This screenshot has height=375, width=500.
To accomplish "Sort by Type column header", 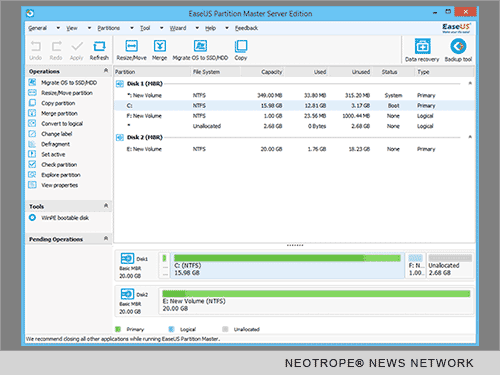I will point(445,72).
